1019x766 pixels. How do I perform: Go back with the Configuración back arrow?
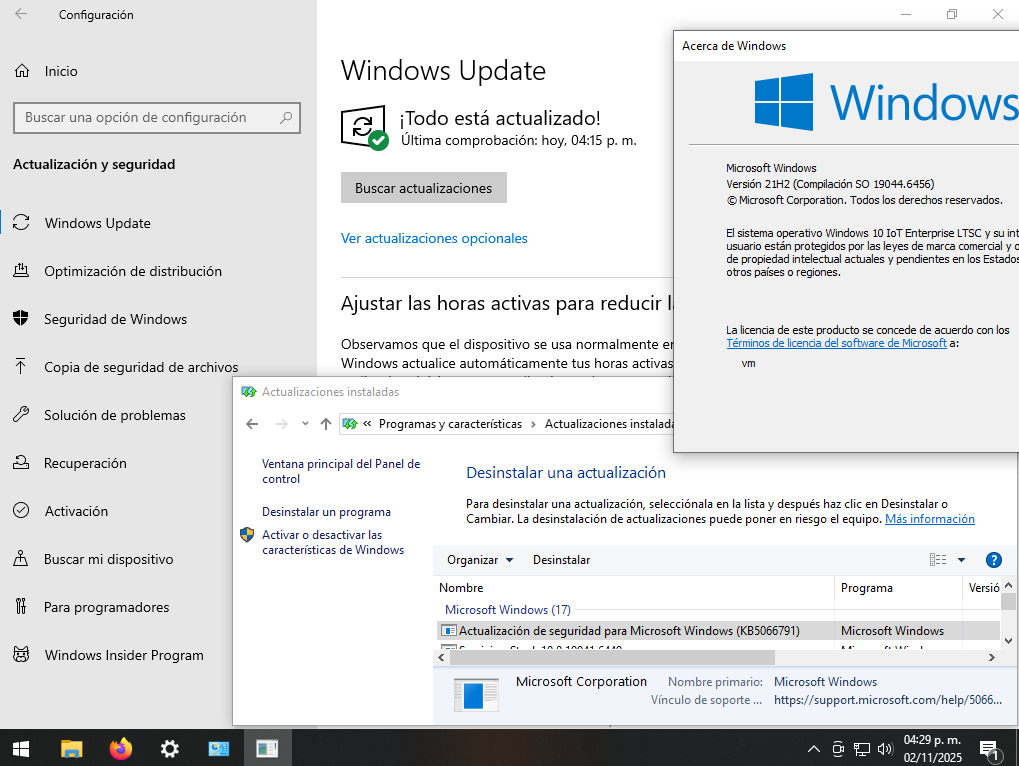[21, 14]
